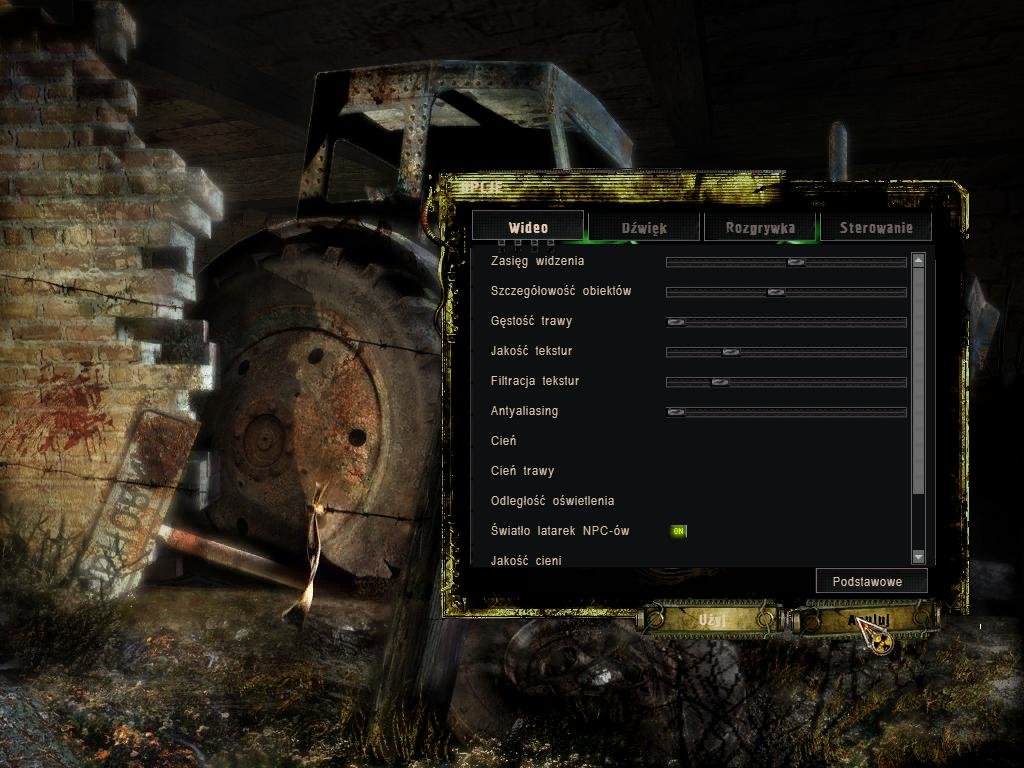The height and width of the screenshot is (768, 1024).
Task: Click the Cień trawy label
Action: coord(522,471)
